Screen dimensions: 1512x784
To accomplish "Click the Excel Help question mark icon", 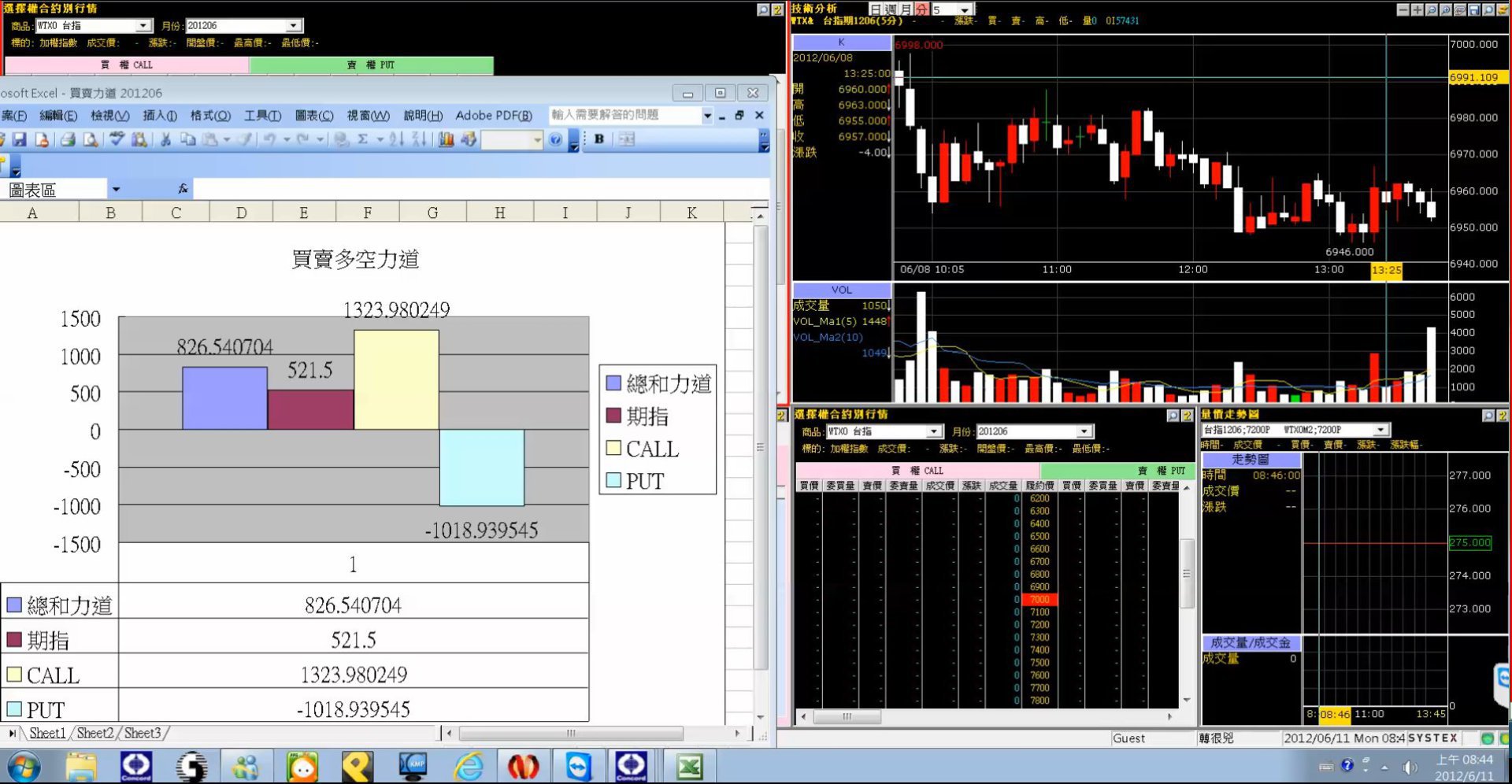I will pos(556,139).
